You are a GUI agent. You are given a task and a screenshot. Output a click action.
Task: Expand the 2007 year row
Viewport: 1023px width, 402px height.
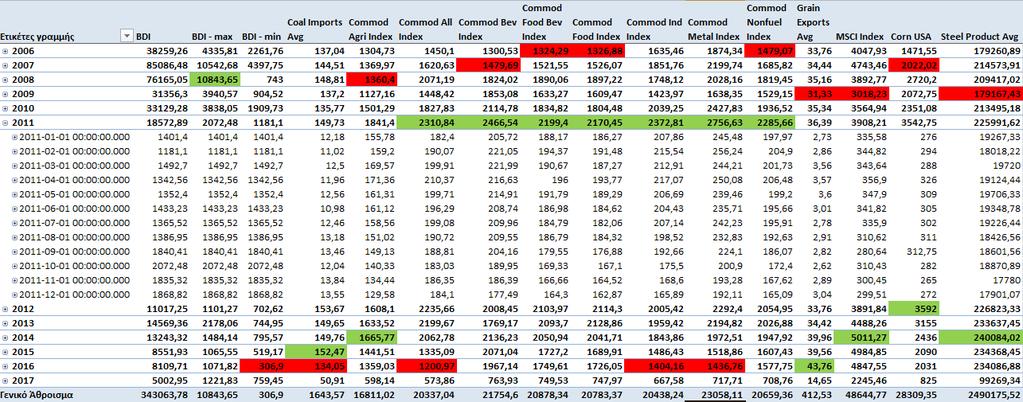point(5,65)
